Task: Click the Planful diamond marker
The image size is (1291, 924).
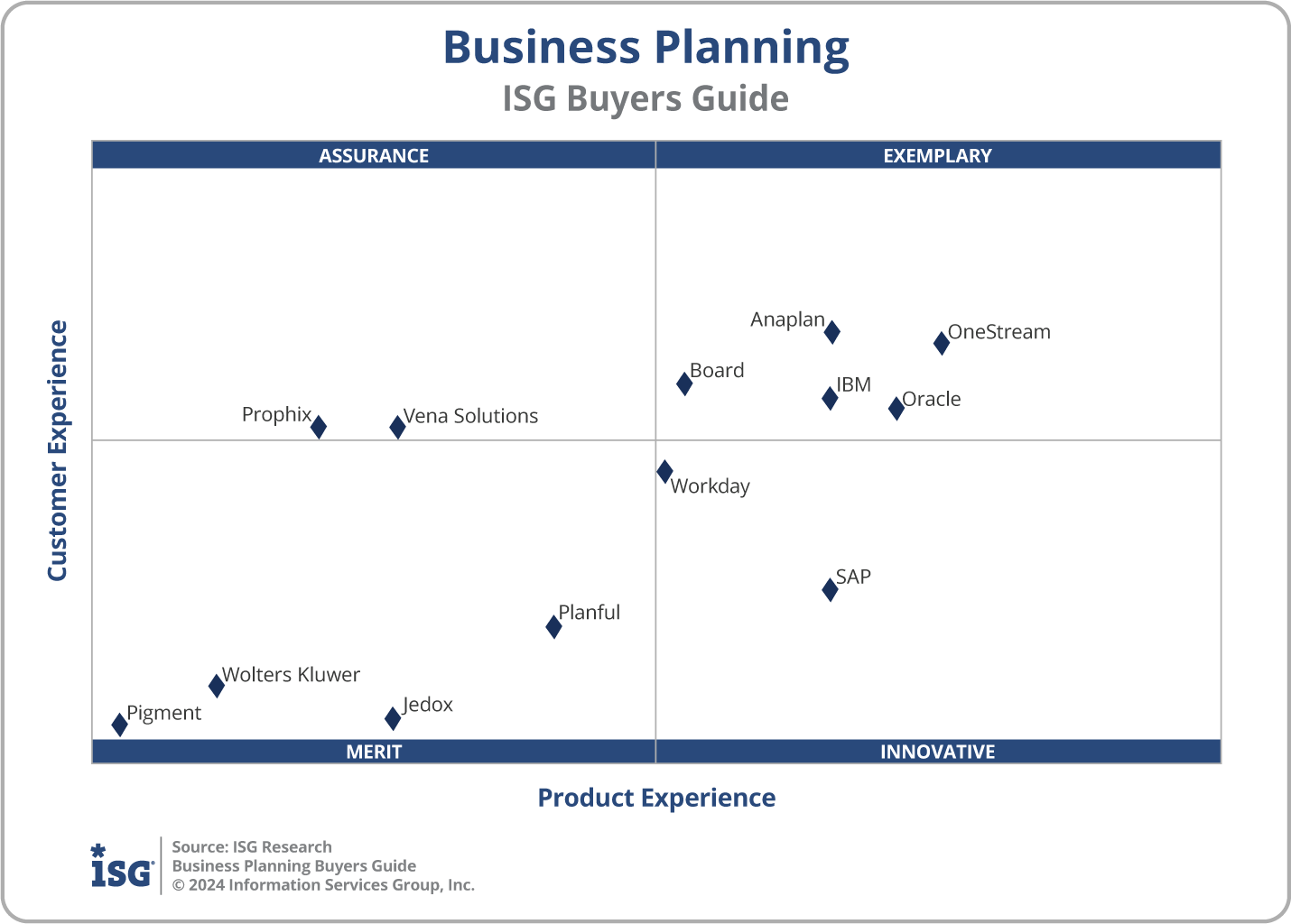Action: [553, 626]
